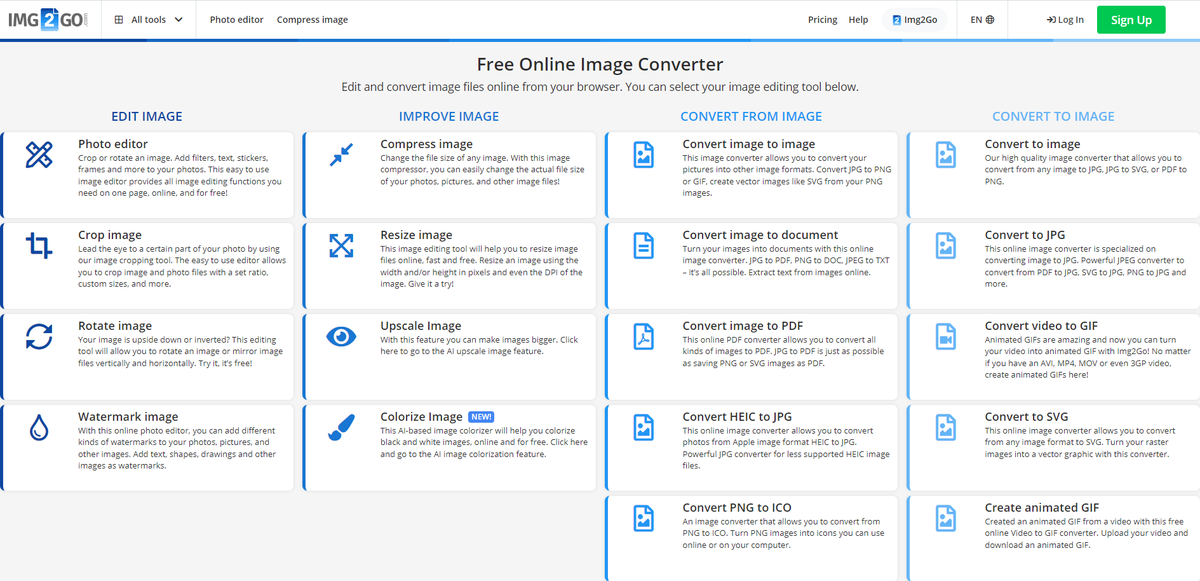This screenshot has width=1200, height=581.
Task: Click the IMG2GO logo
Action: (48, 19)
